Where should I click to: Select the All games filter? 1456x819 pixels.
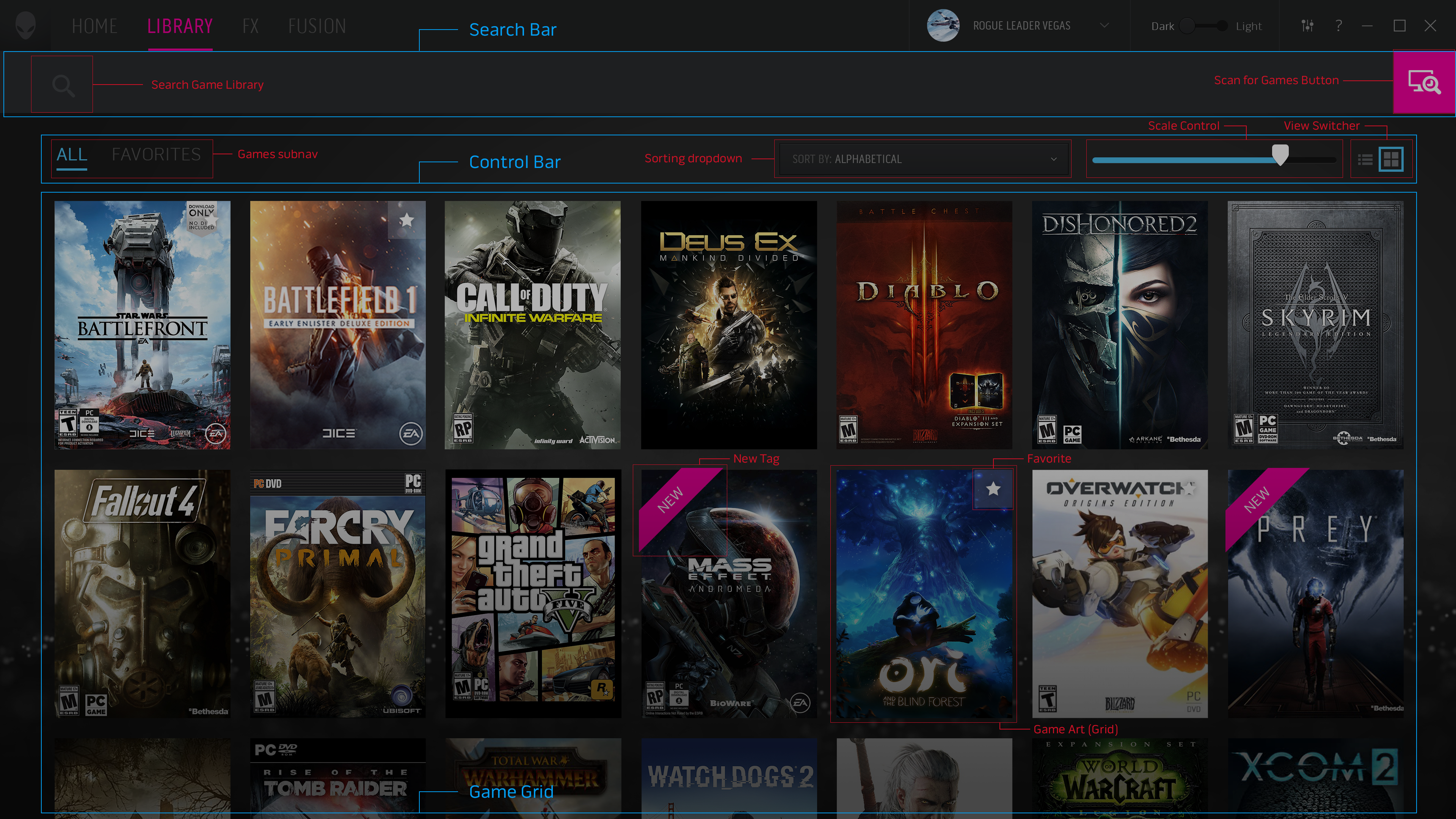click(72, 154)
